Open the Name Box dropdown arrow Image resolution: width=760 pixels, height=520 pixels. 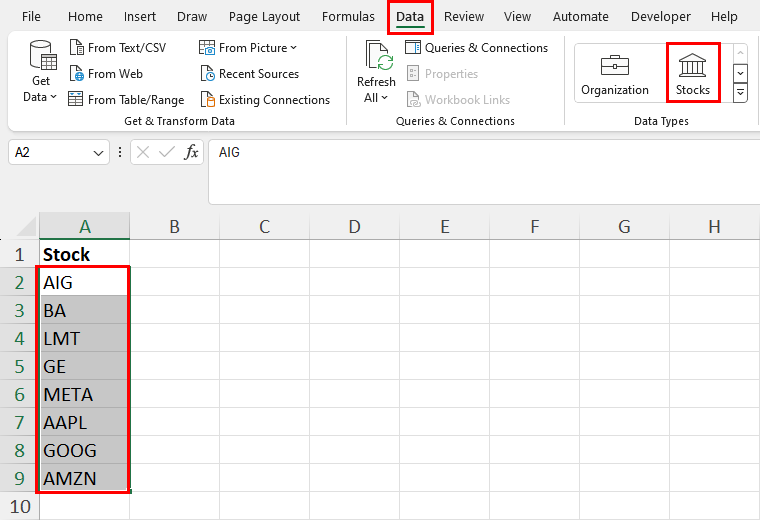coord(98,153)
